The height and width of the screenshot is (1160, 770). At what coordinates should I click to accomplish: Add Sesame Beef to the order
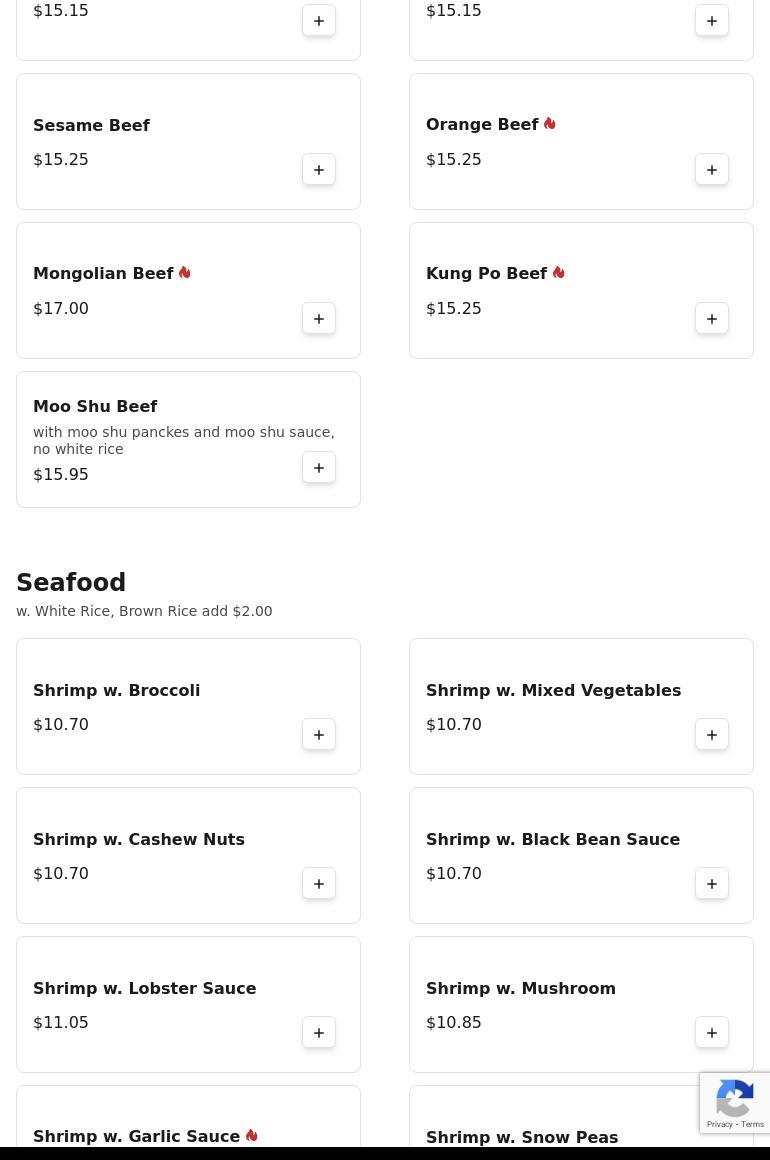coord(319,170)
